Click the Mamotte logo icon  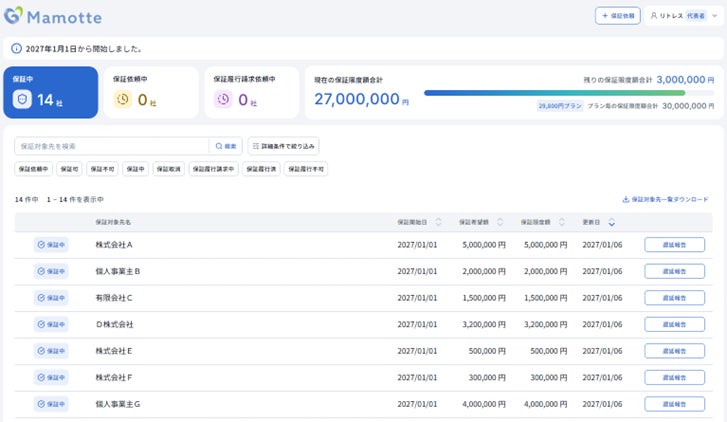pyautogui.click(x=14, y=15)
